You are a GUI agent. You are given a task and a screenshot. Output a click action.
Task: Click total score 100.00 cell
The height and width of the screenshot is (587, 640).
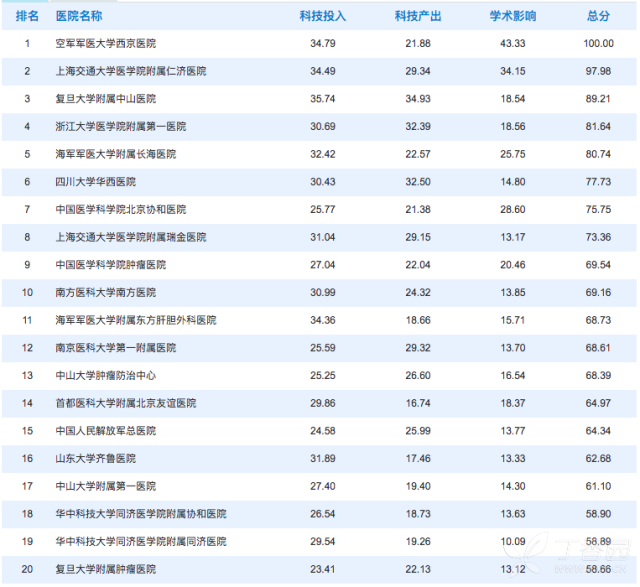[x=598, y=43]
